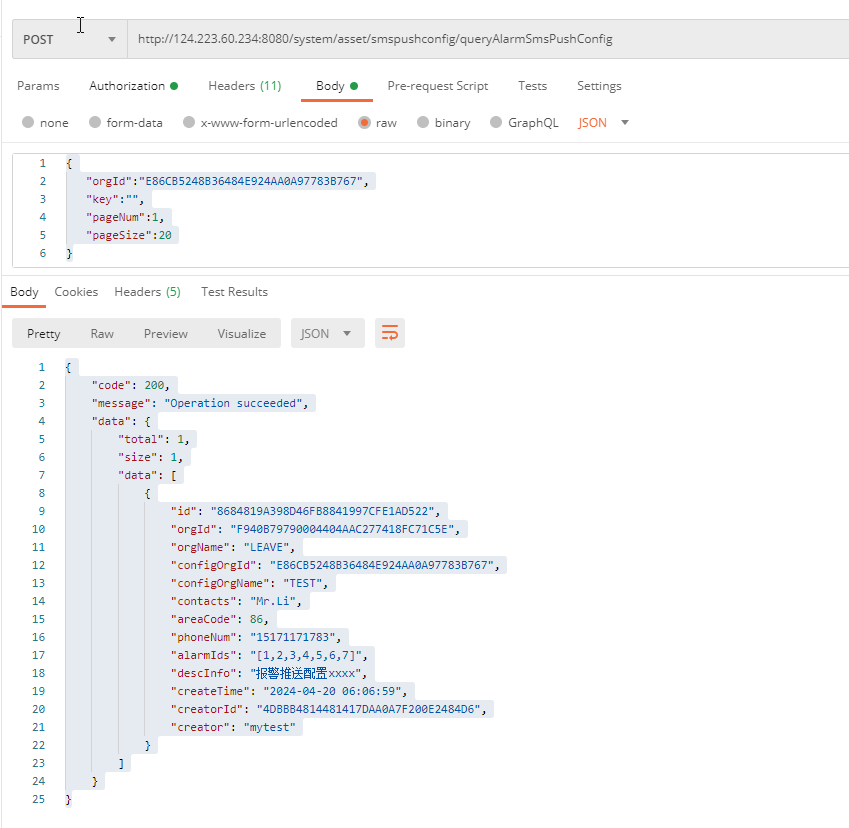
Task: Expand the JSON body type dropdown
Action: pos(604,123)
